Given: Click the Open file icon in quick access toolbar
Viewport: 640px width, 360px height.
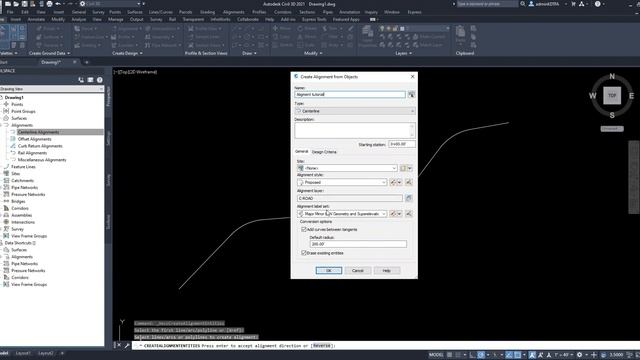Looking at the screenshot, I should coord(16,4).
